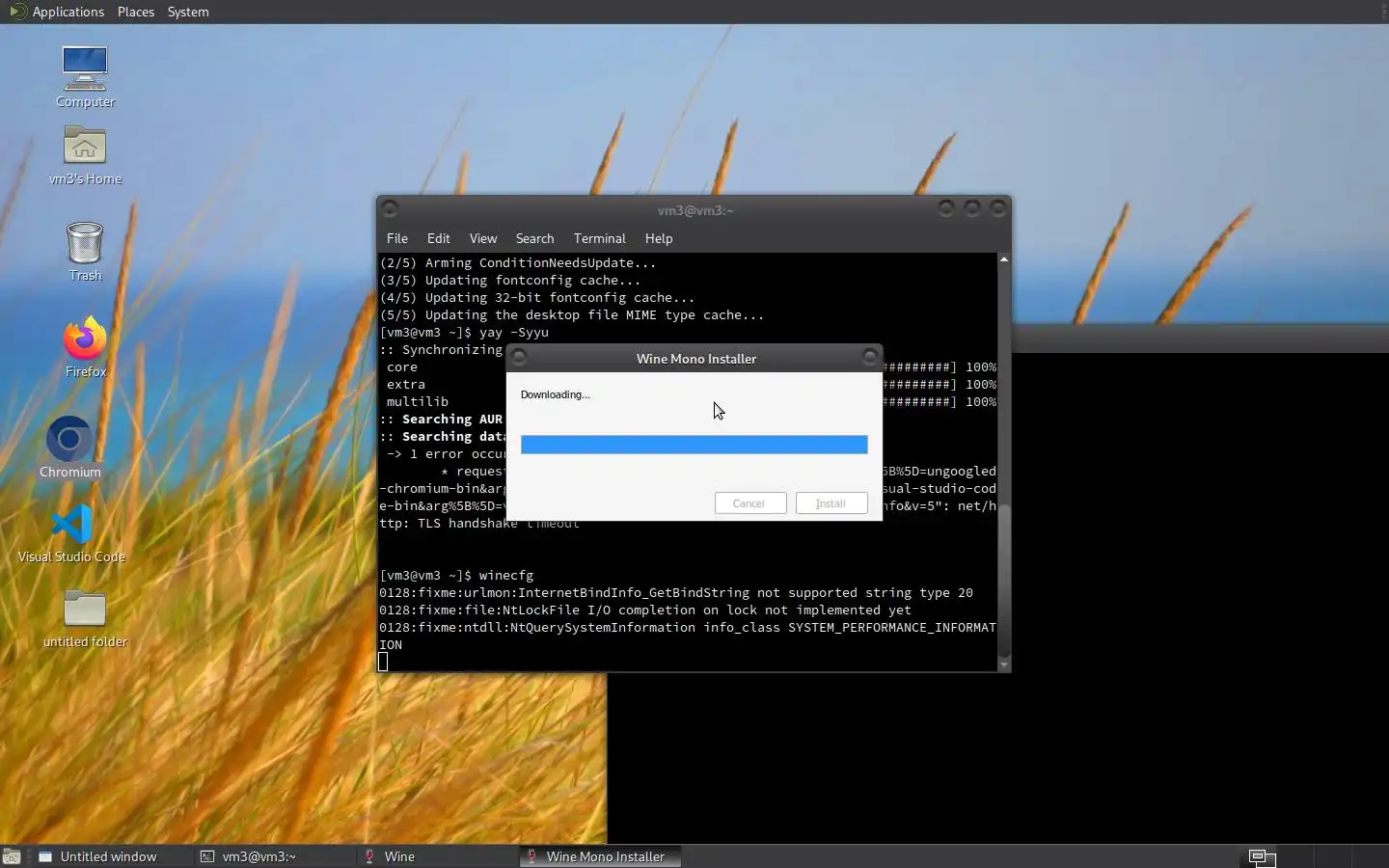Open the terminal Edit menu
1389x868 pixels.
[439, 238]
